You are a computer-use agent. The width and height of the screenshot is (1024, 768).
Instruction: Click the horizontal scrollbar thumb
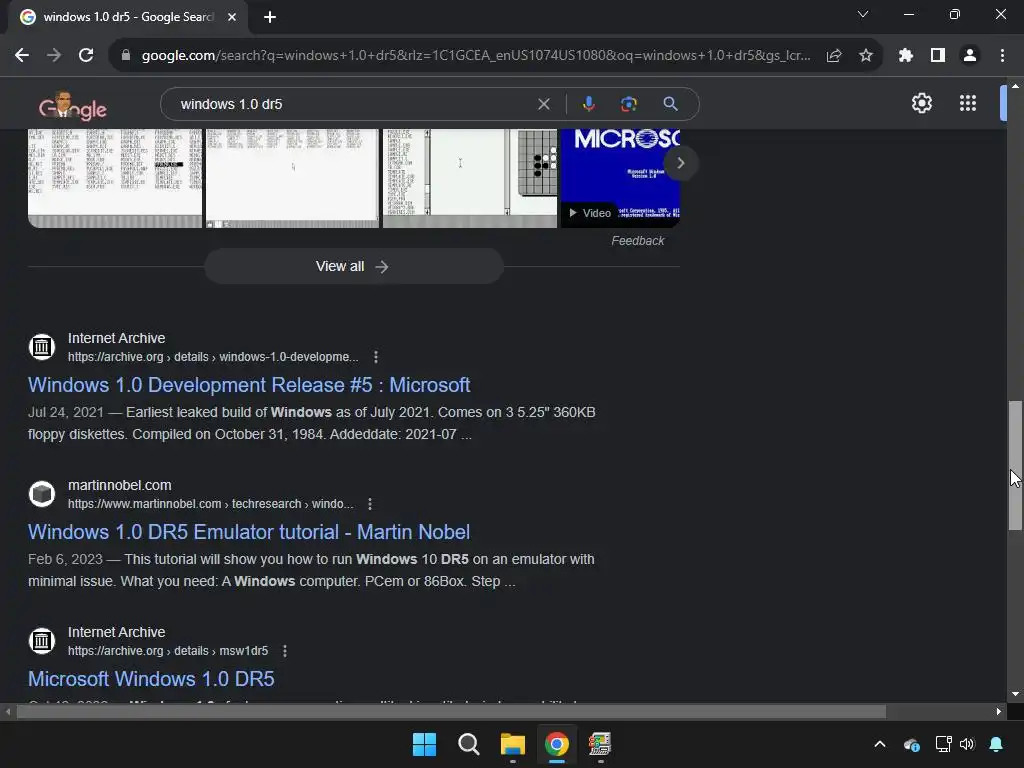[451, 712]
